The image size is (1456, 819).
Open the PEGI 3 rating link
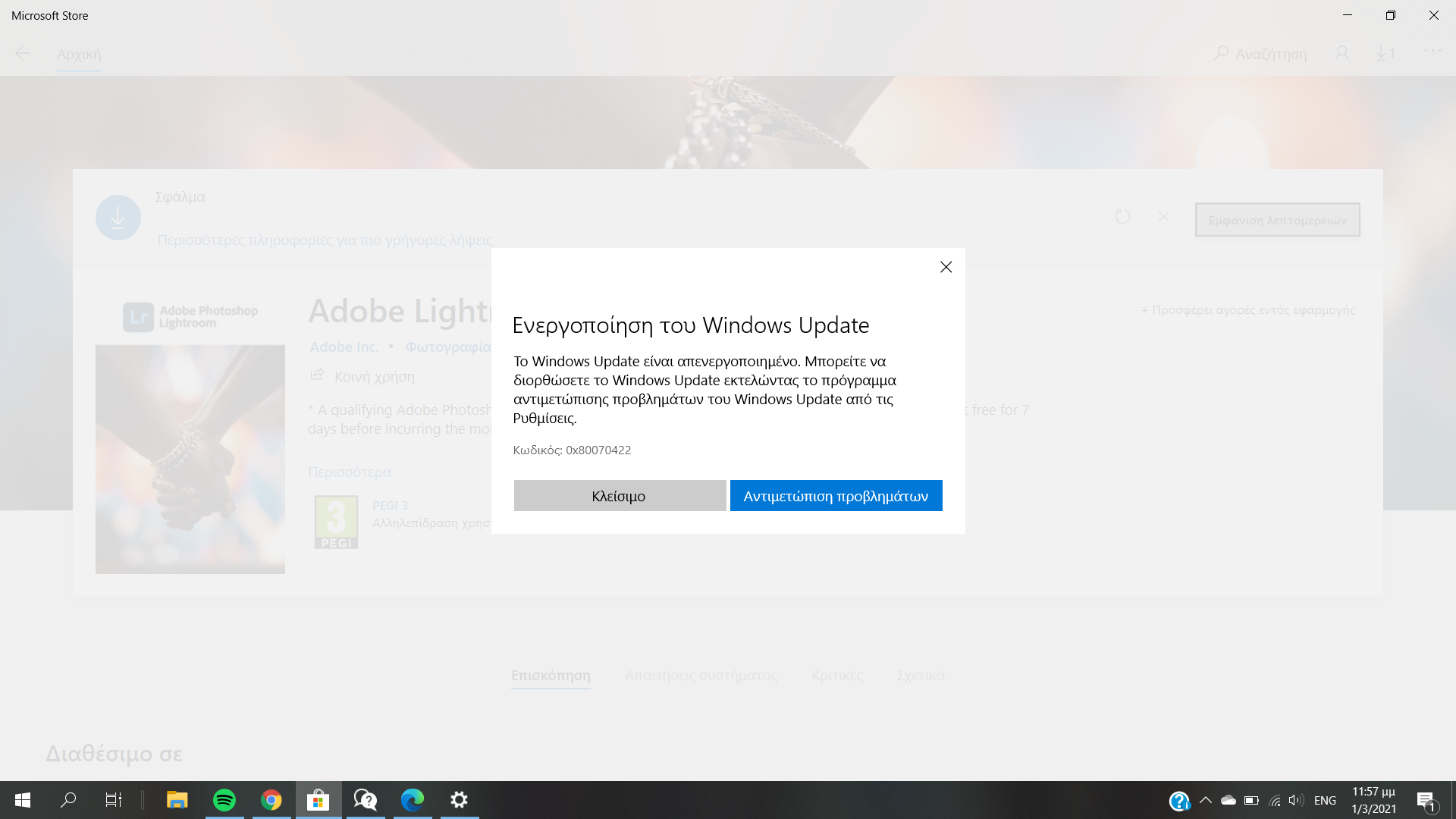point(390,505)
